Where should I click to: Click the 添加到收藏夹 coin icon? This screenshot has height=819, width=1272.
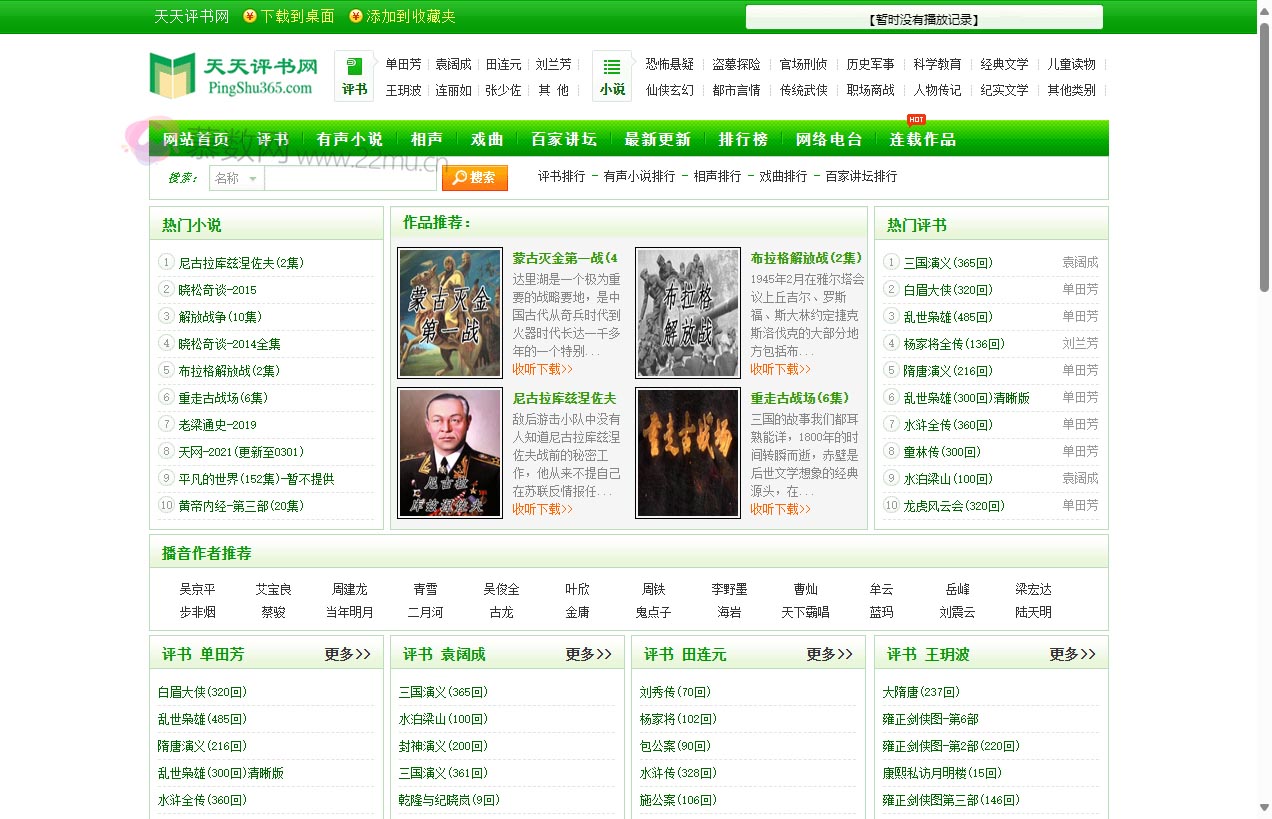[x=355, y=17]
